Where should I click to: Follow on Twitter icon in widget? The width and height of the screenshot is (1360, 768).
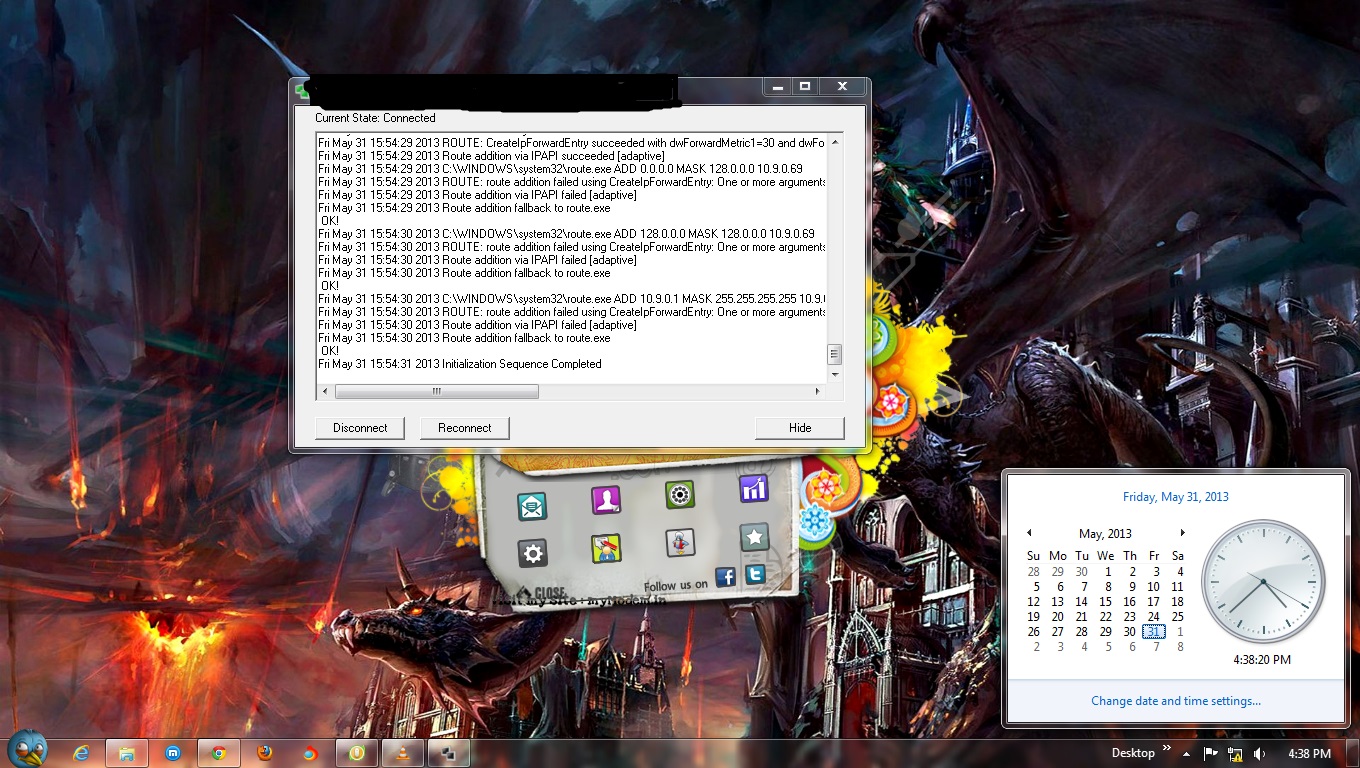coord(755,574)
